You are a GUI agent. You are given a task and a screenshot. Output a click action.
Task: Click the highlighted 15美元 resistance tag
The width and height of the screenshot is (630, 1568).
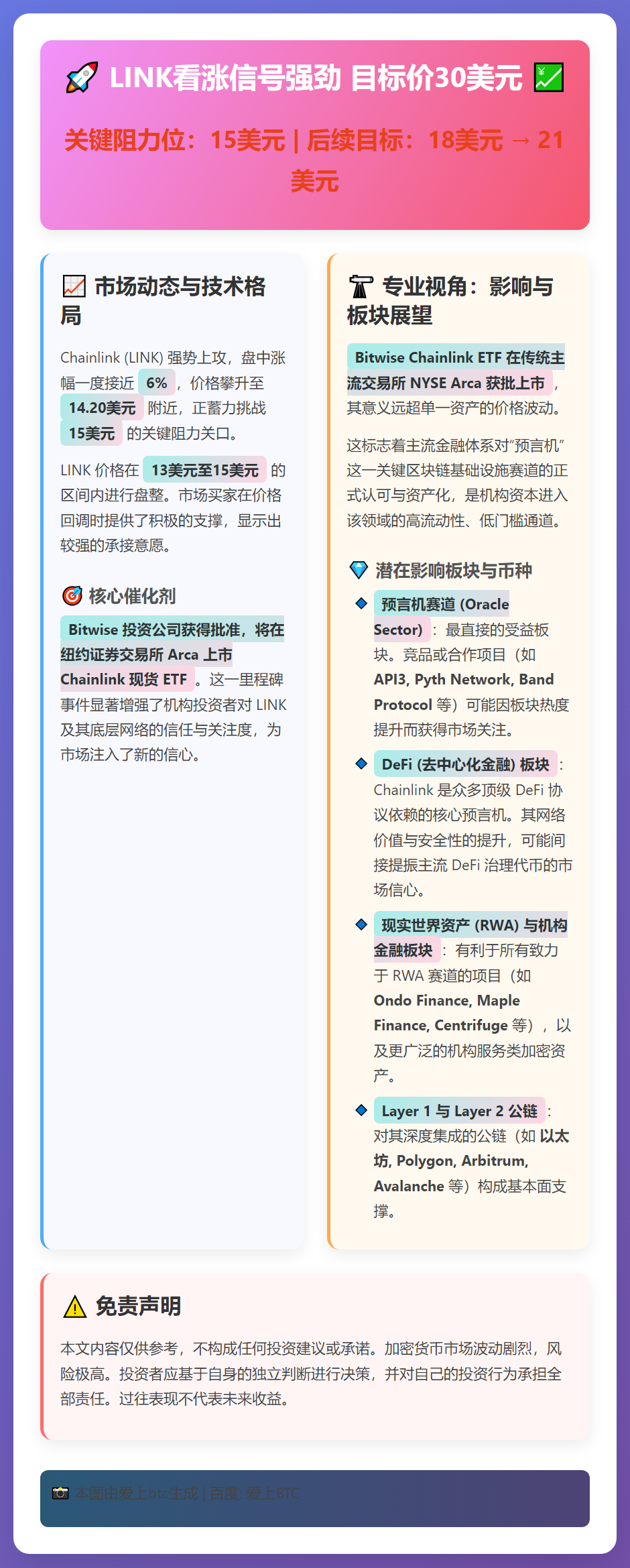92,433
